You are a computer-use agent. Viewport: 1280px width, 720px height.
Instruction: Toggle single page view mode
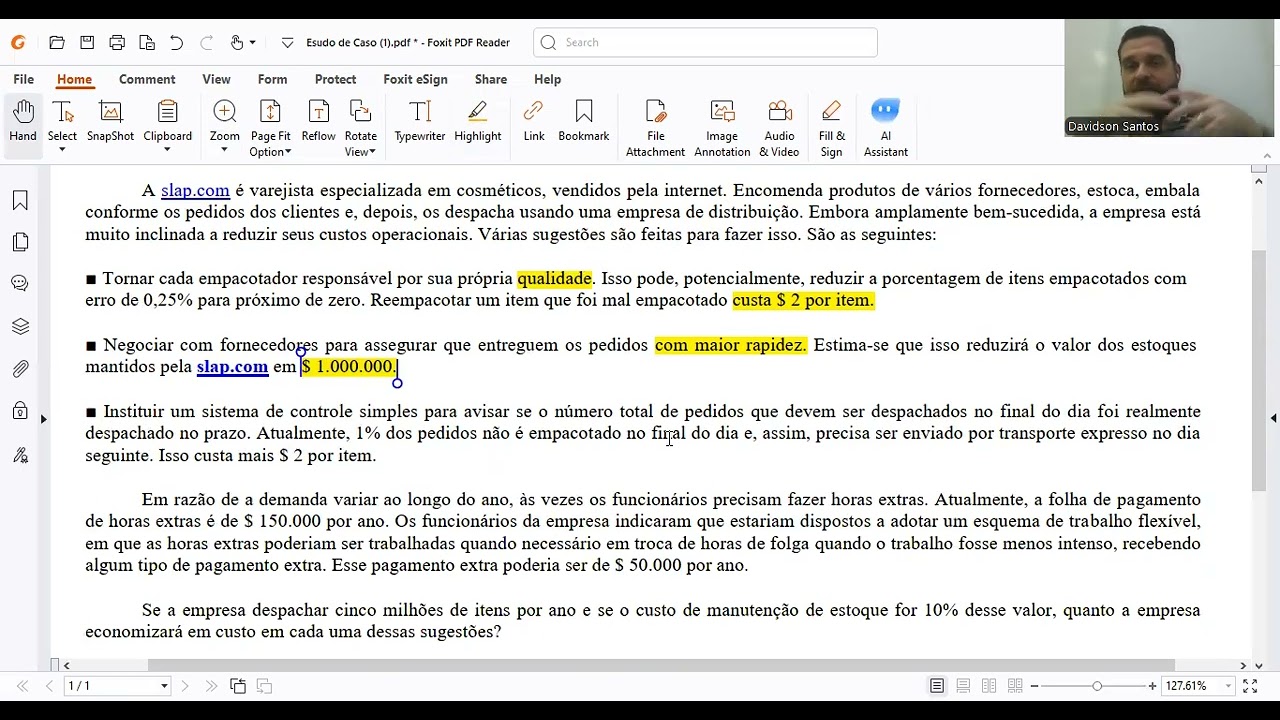point(937,686)
